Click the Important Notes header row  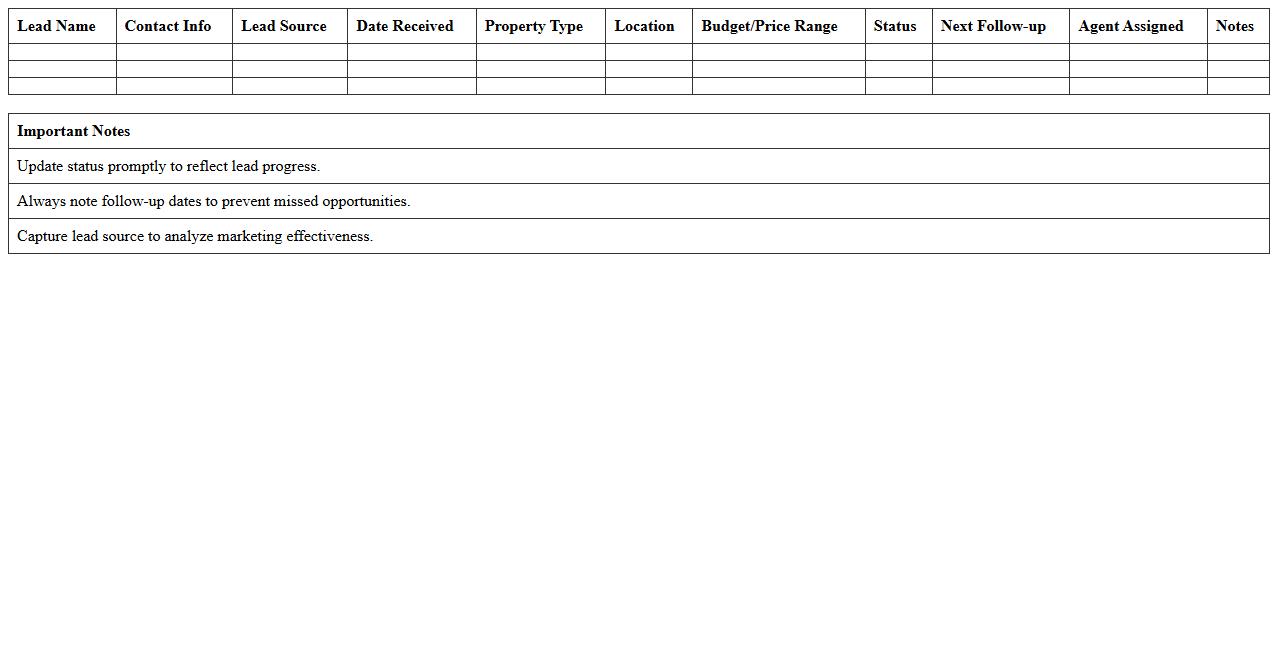point(74,131)
